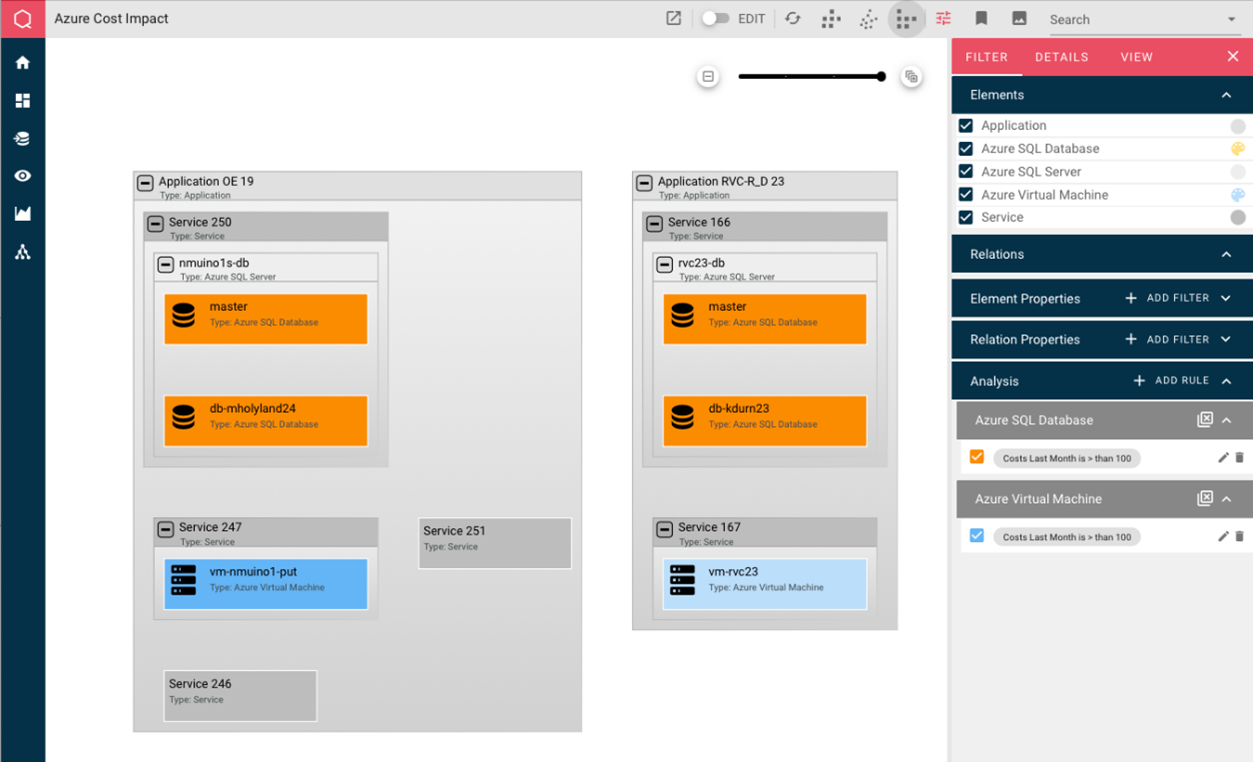Viewport: 1253px width, 762px height.
Task: Disable the orange Azure SQL Database rule checkbox
Action: click(977, 458)
